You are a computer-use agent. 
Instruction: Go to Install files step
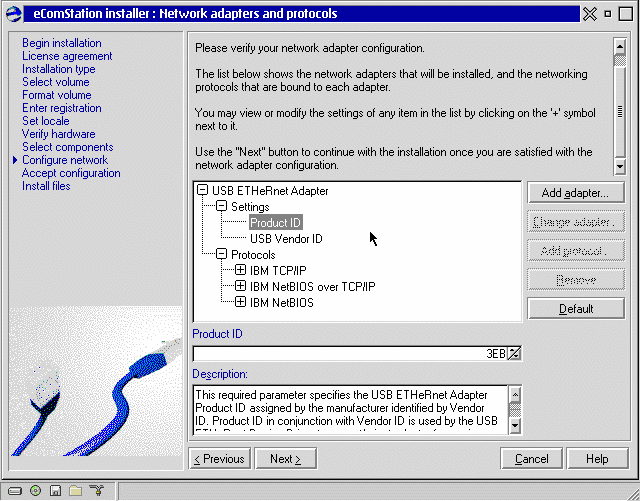(46, 186)
